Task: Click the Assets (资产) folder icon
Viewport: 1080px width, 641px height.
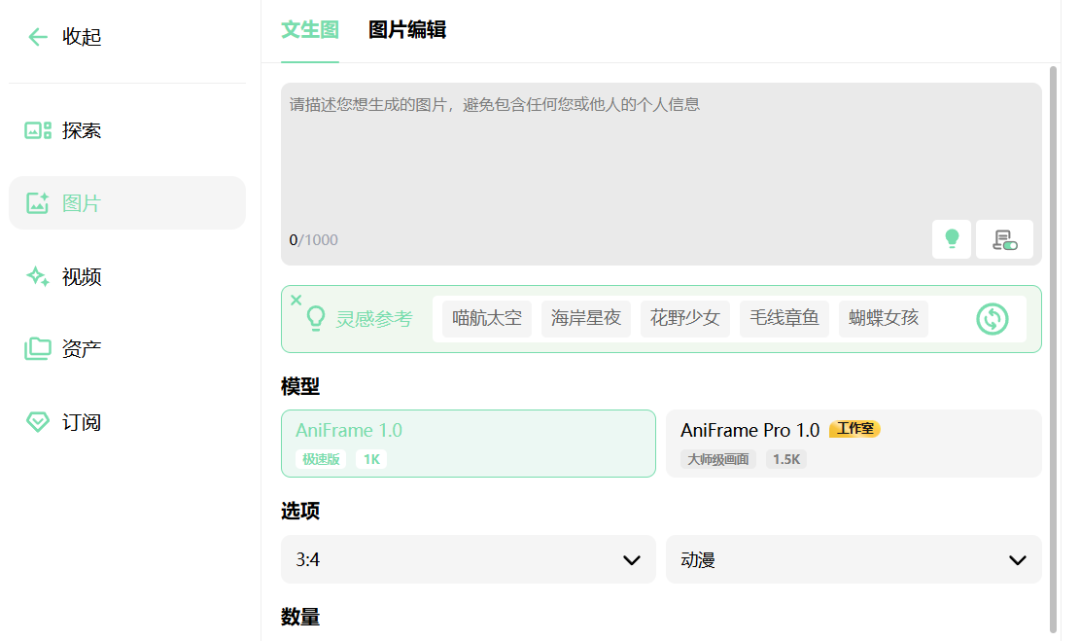Action: [38, 348]
